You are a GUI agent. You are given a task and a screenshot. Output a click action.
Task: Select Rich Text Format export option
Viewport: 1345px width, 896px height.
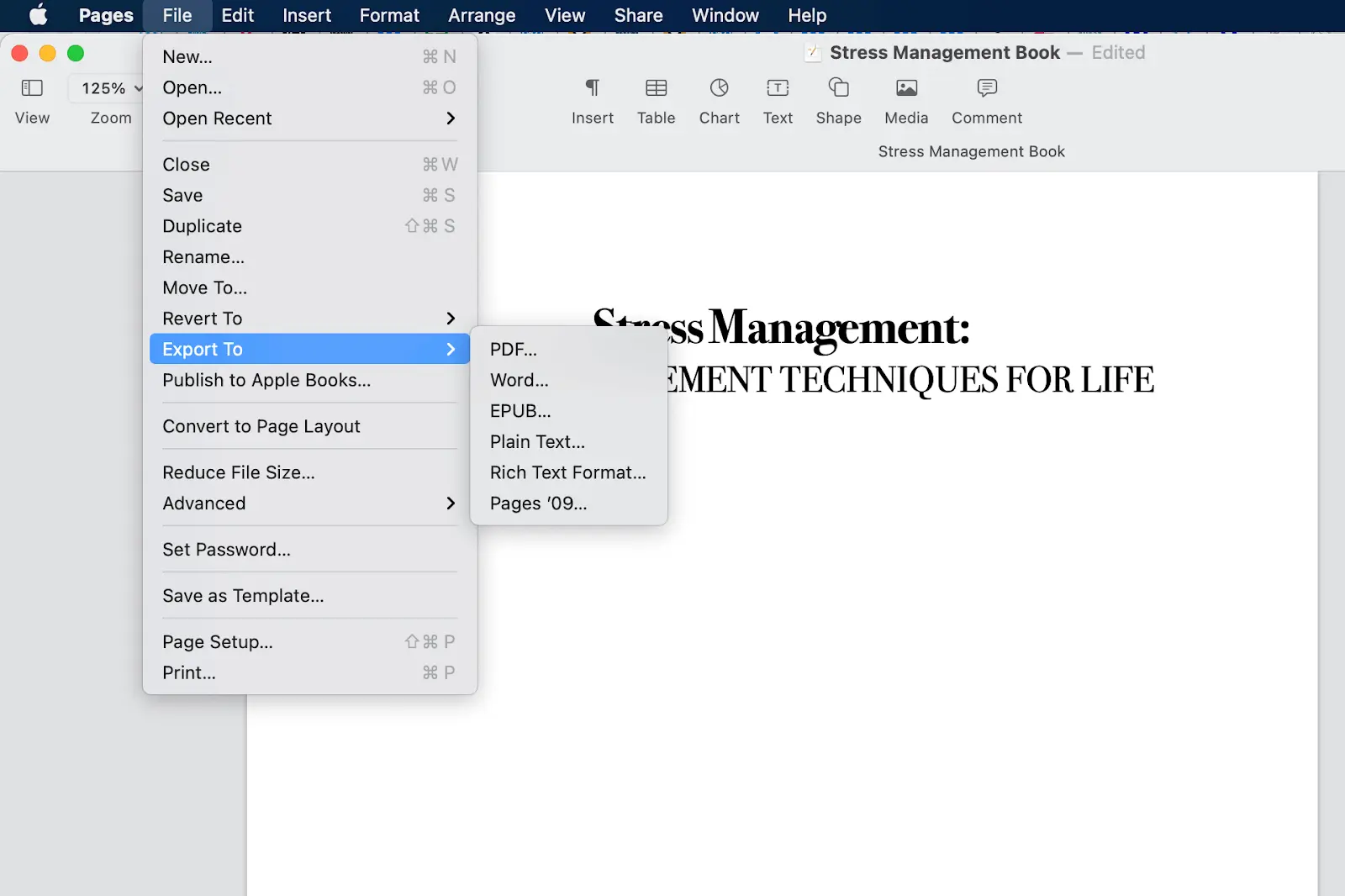click(567, 472)
